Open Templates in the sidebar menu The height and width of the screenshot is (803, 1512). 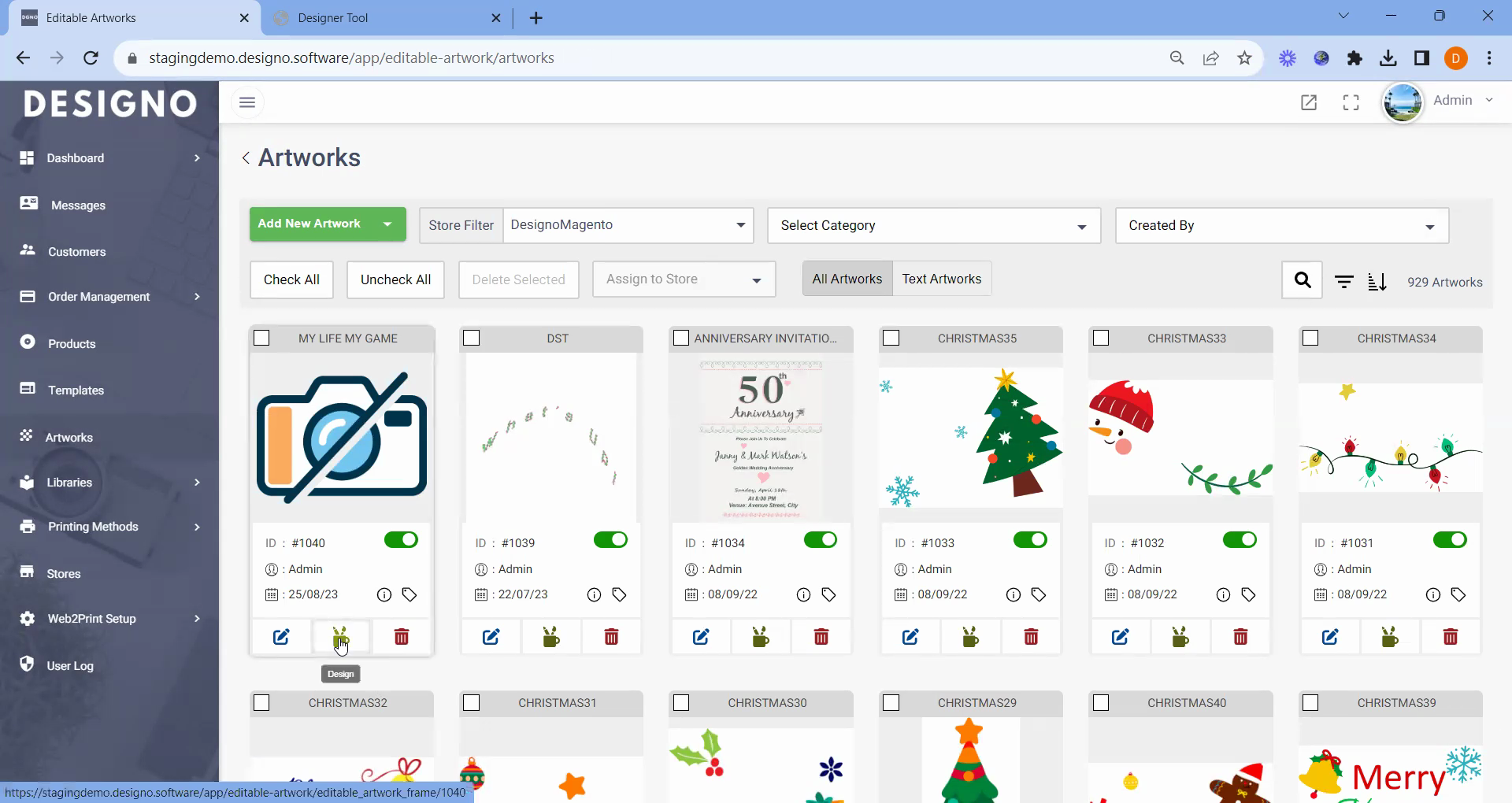pos(76,390)
